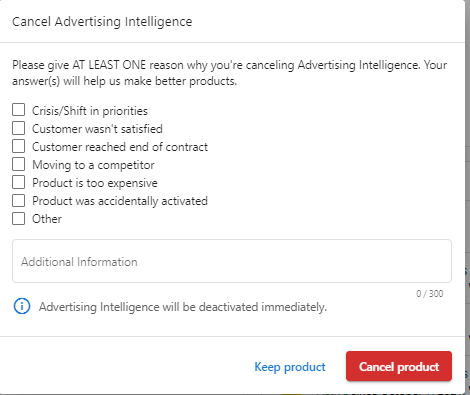Tick the Crisis/Shift in priorities checkbox

point(18,110)
